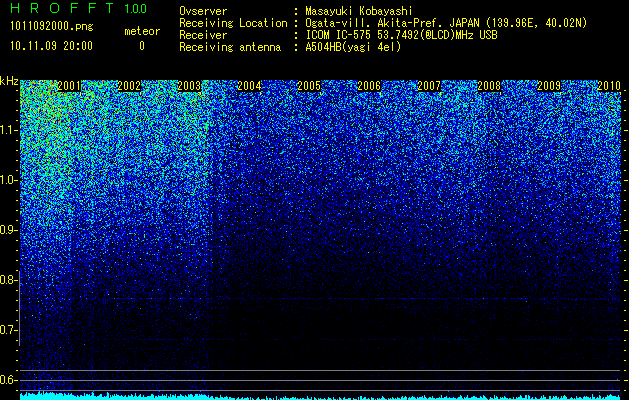Screen dimensions: 629x400
Task: Click the 2007 time marker
Action: click(x=429, y=86)
